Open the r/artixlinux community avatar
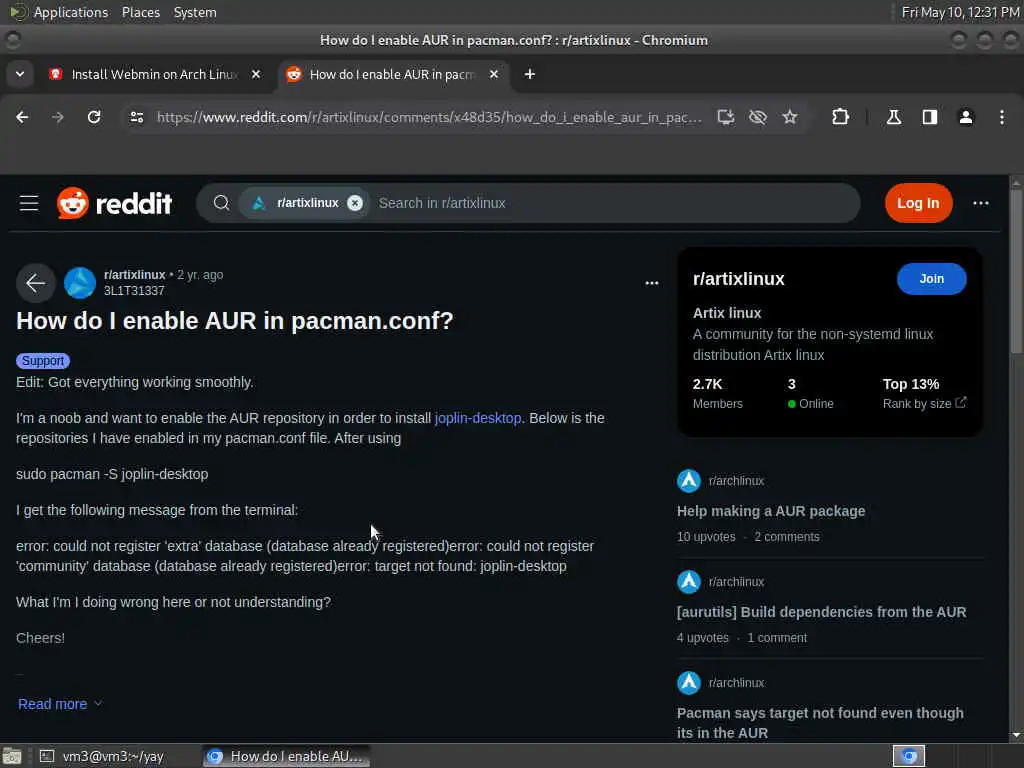Image resolution: width=1024 pixels, height=768 pixels. coord(80,283)
